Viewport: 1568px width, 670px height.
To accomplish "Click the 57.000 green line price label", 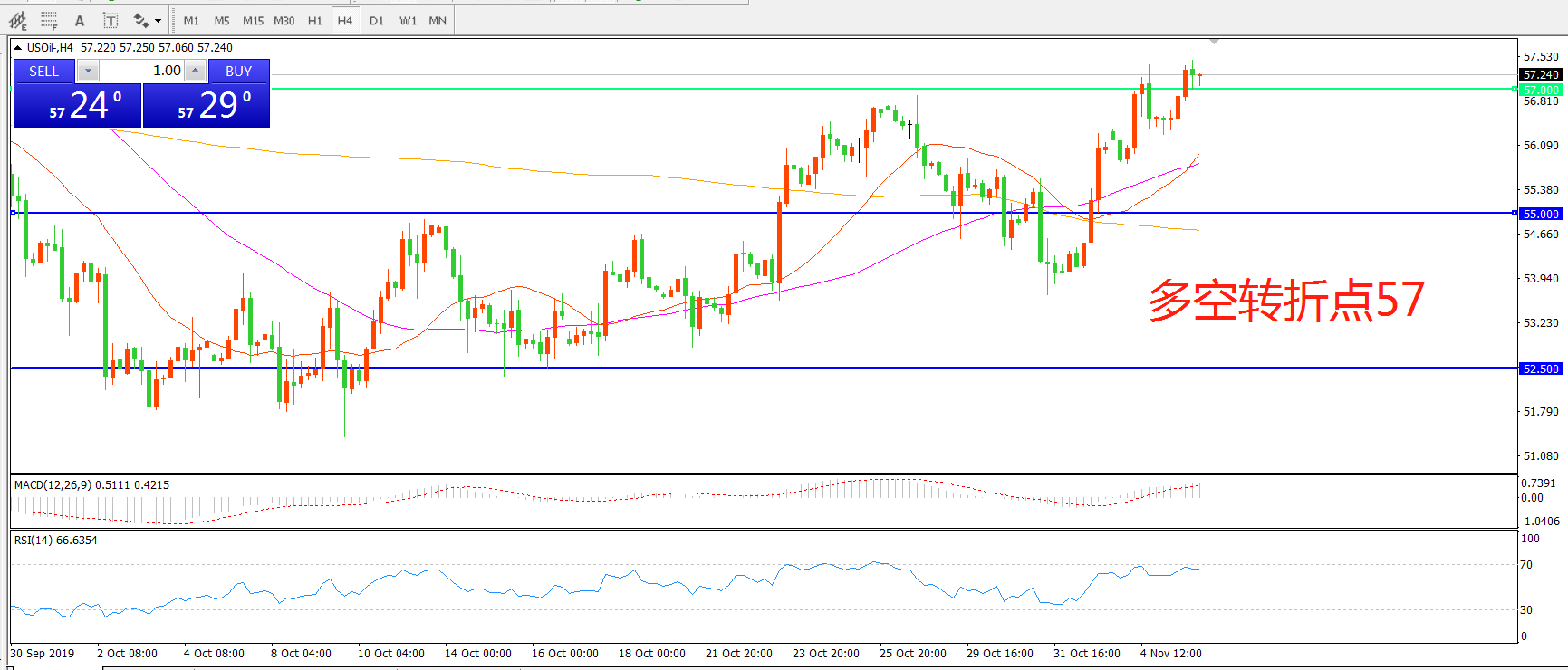I will (x=1540, y=90).
